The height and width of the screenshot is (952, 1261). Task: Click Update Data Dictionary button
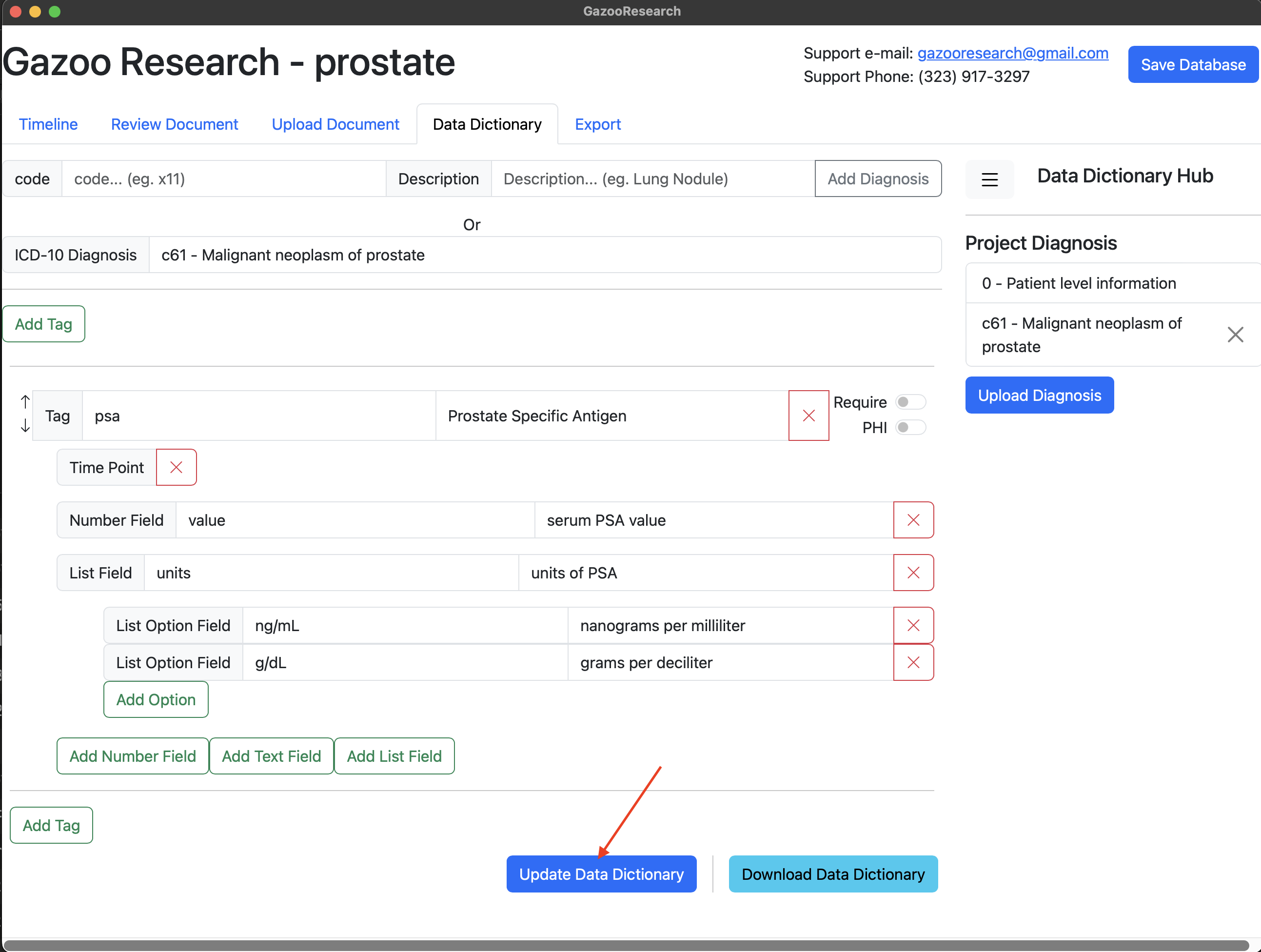click(601, 874)
